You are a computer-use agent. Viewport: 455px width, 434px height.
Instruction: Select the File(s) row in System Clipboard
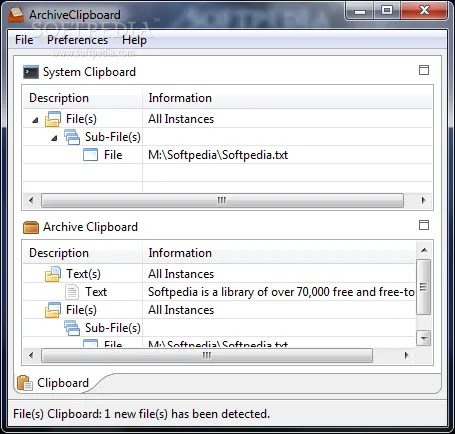pos(227,119)
